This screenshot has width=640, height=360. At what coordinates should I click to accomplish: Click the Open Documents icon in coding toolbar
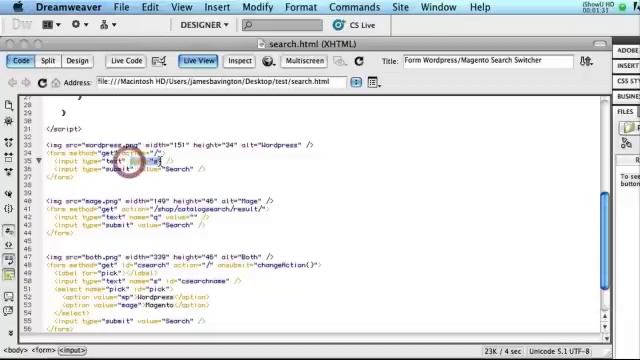9,105
